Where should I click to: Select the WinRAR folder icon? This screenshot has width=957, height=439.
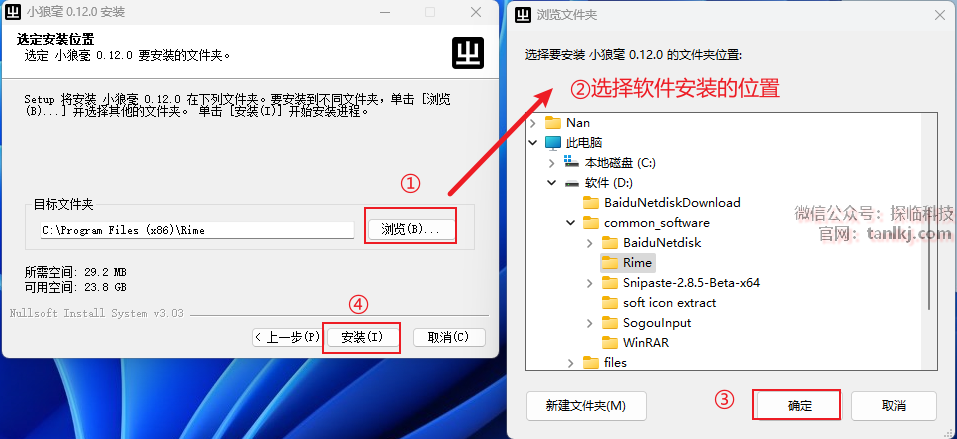(x=610, y=343)
